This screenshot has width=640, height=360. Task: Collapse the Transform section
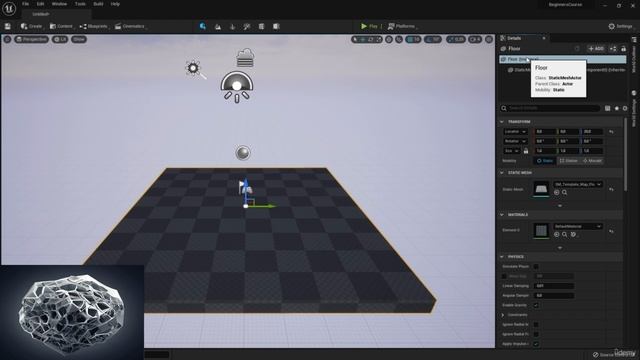(x=502, y=122)
